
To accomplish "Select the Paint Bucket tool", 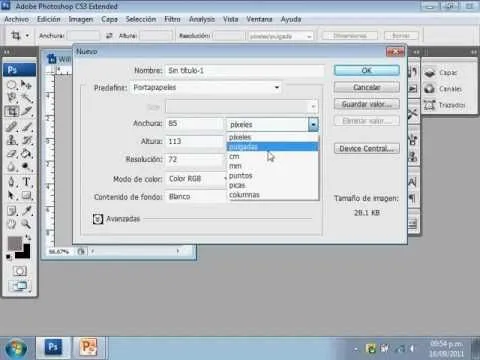I will click(x=27, y=153).
